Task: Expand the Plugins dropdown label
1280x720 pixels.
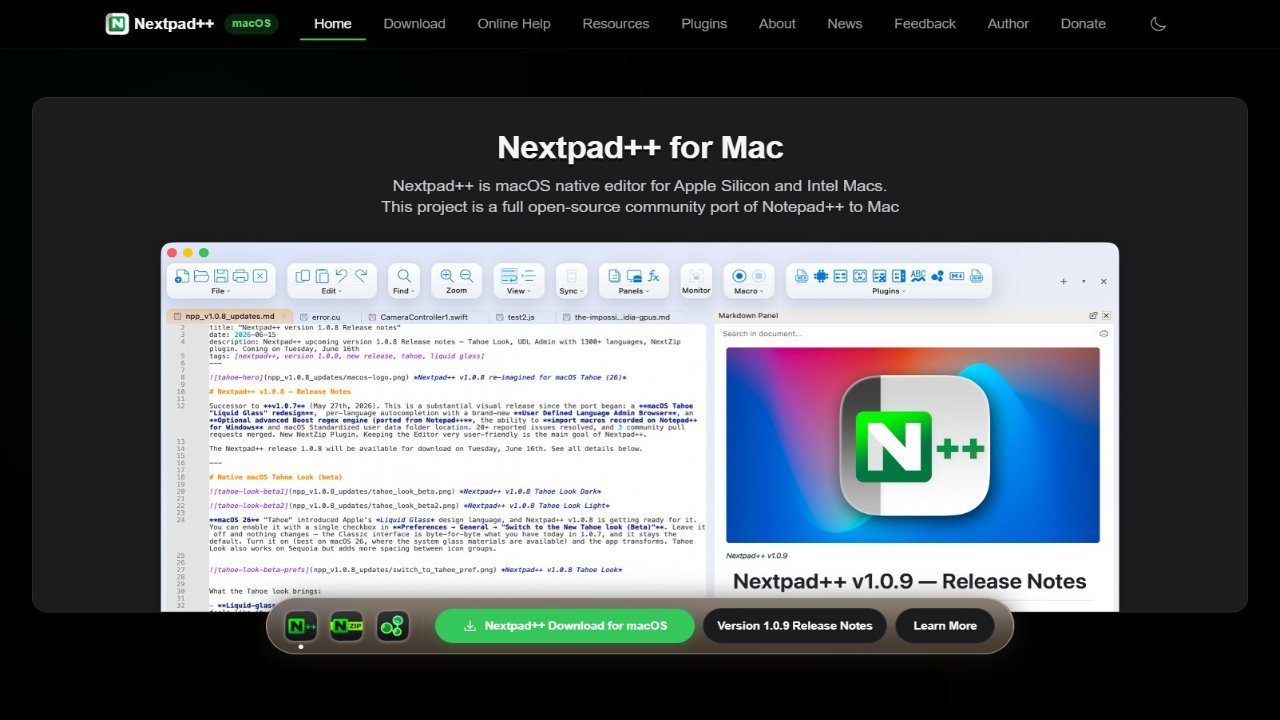Action: point(889,291)
